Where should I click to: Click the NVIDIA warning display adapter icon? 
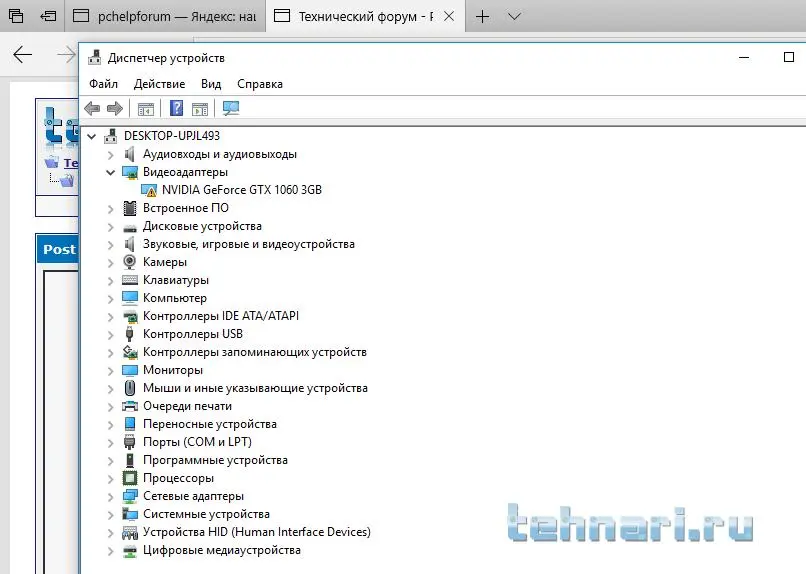[x=149, y=190]
